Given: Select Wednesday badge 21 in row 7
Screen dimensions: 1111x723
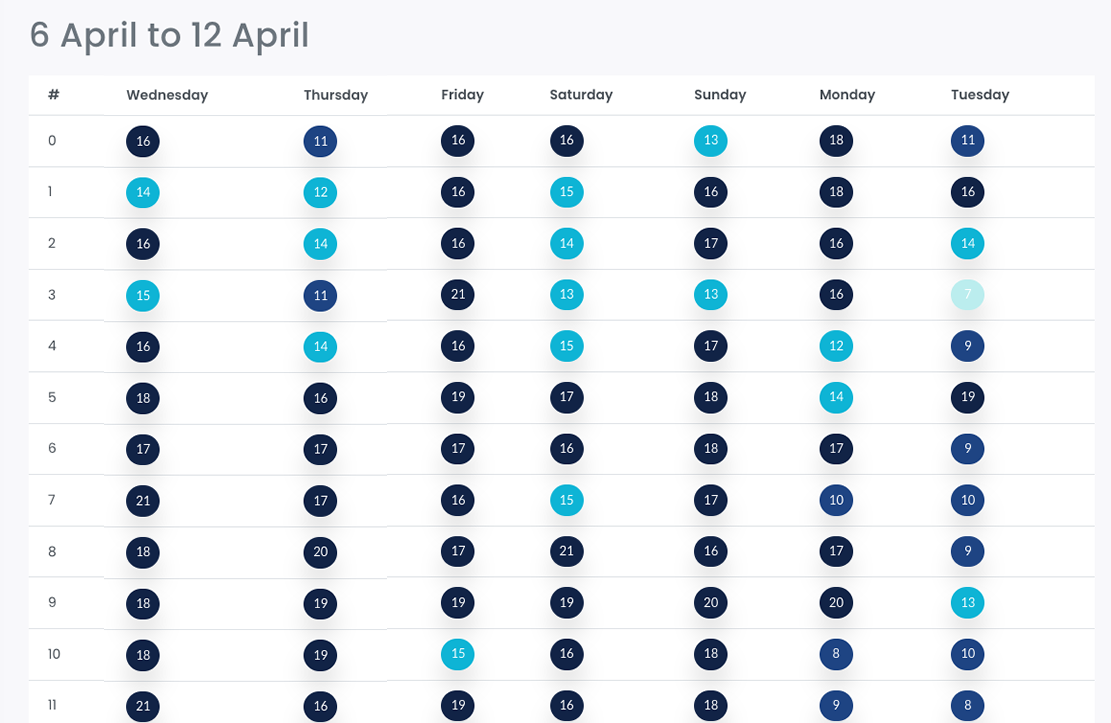Looking at the screenshot, I should point(143,500).
